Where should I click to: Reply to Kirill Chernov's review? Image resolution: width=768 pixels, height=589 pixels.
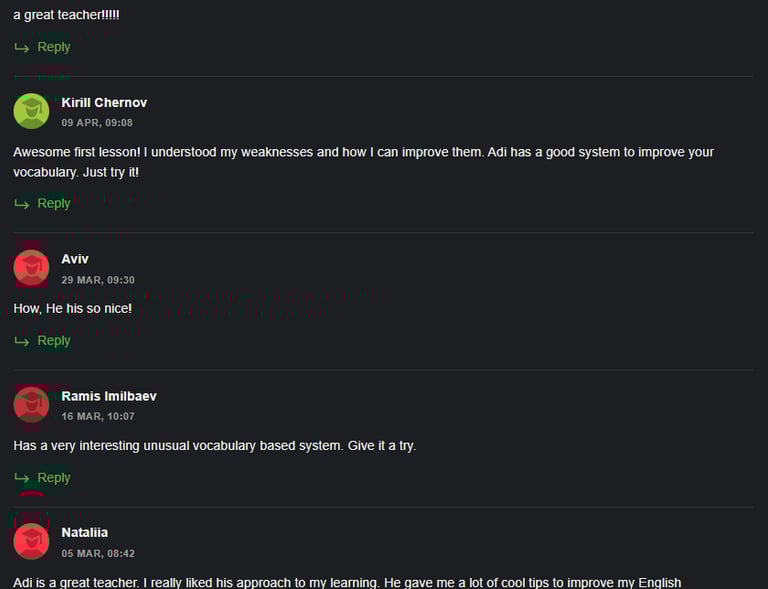(54, 203)
